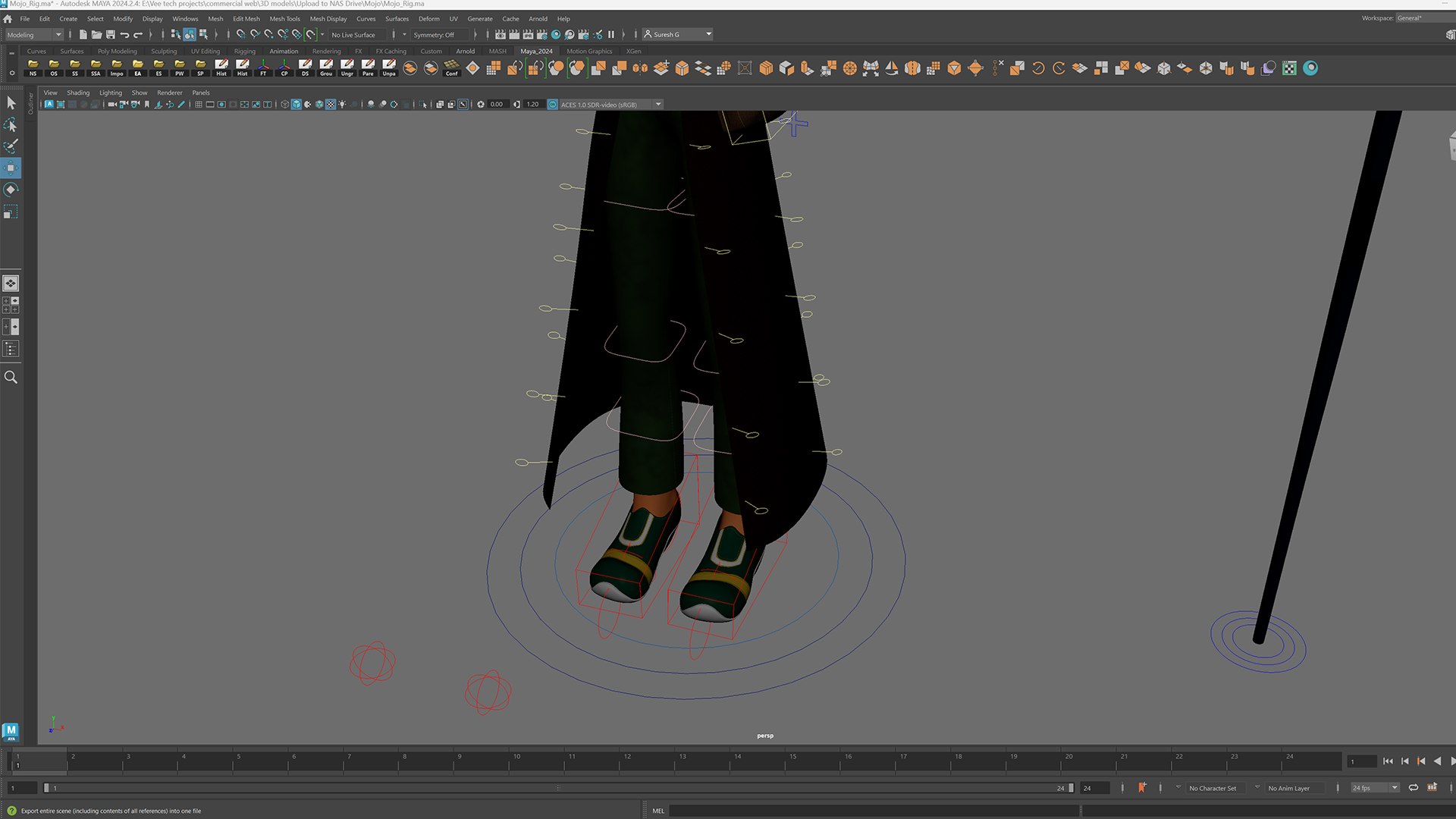The height and width of the screenshot is (819, 1456).
Task: Click the play backwards button
Action: pyautogui.click(x=1437, y=761)
